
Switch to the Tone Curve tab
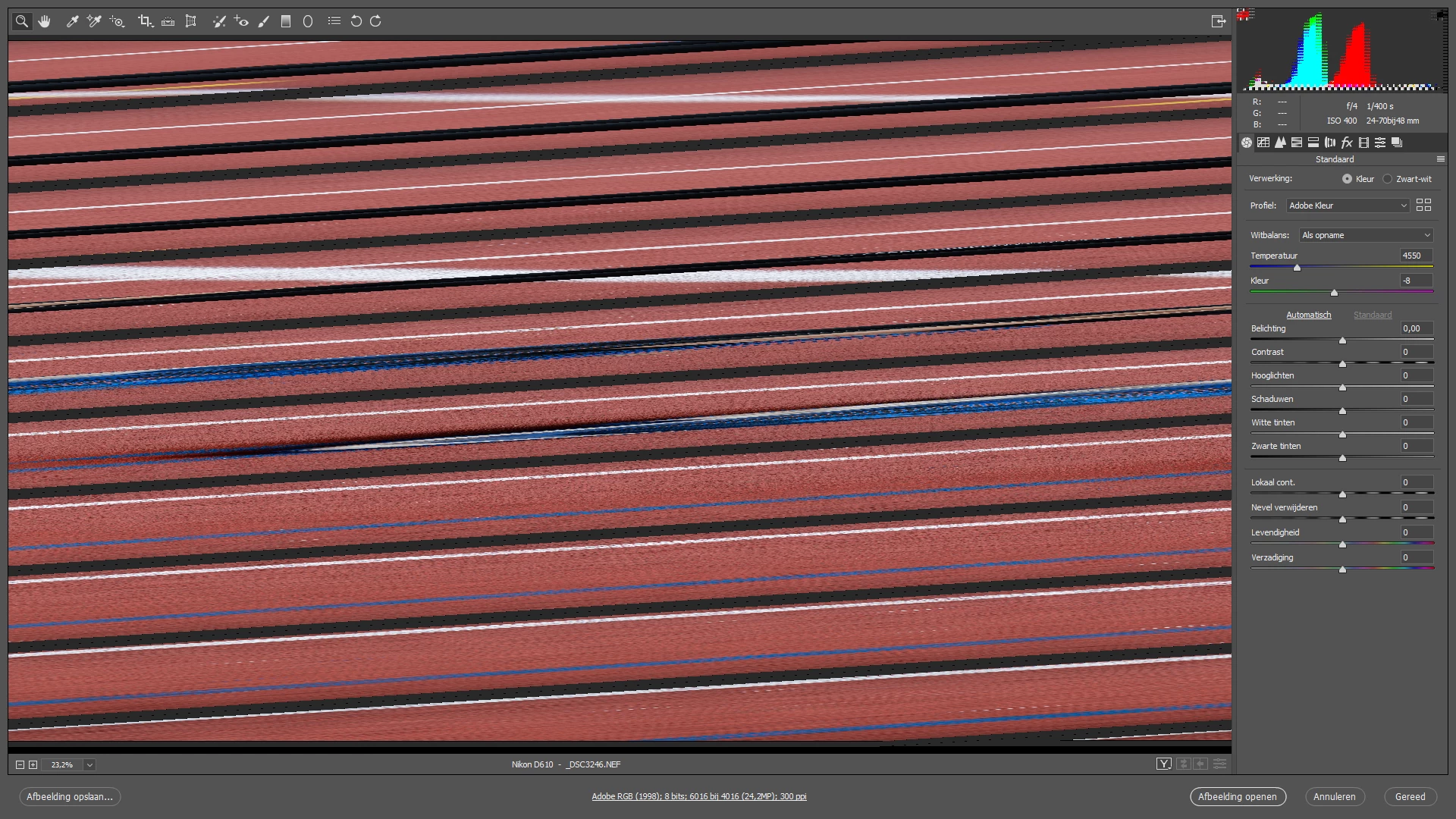[x=1263, y=143]
